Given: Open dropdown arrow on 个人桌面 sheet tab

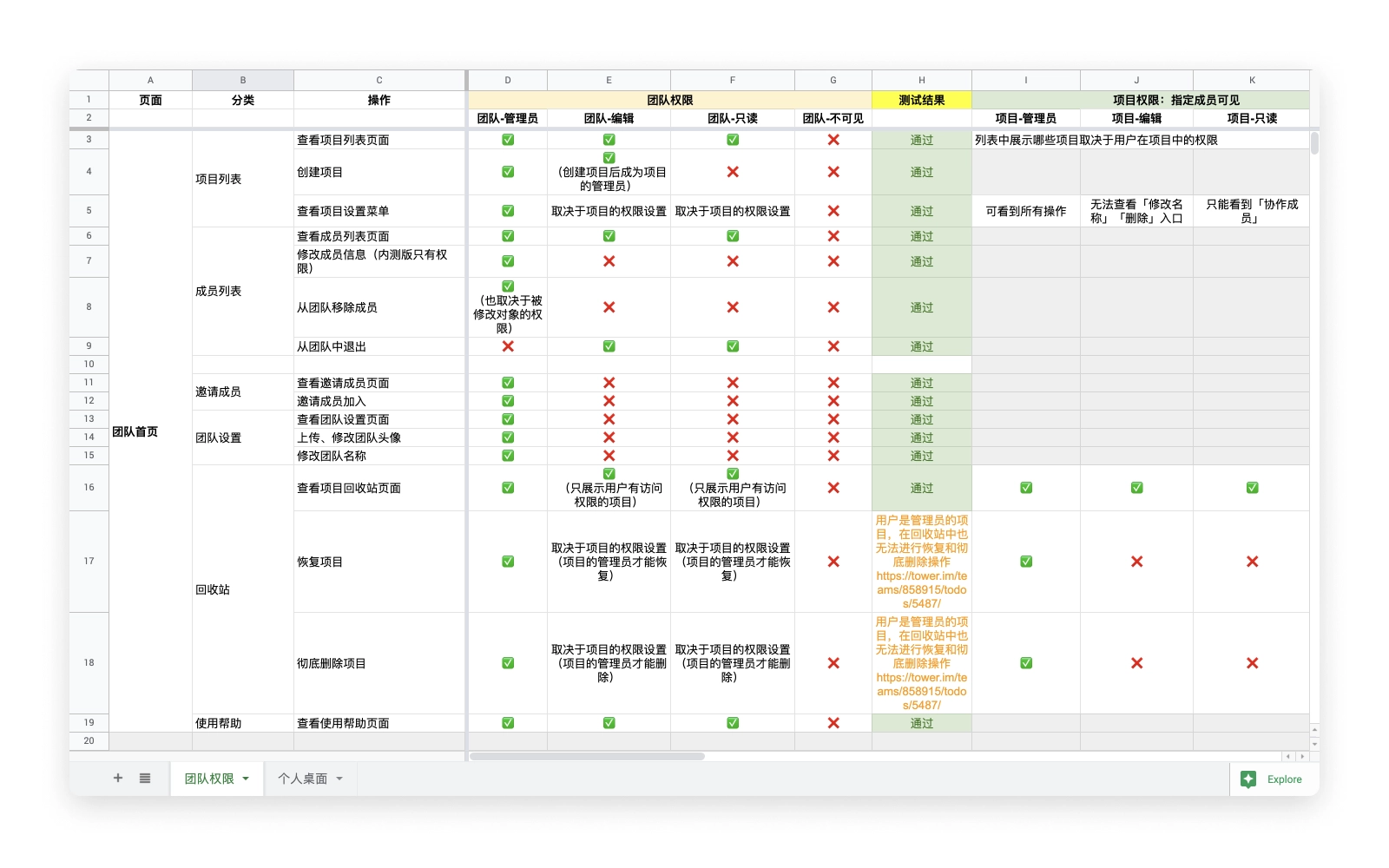Looking at the screenshot, I should [339, 779].
